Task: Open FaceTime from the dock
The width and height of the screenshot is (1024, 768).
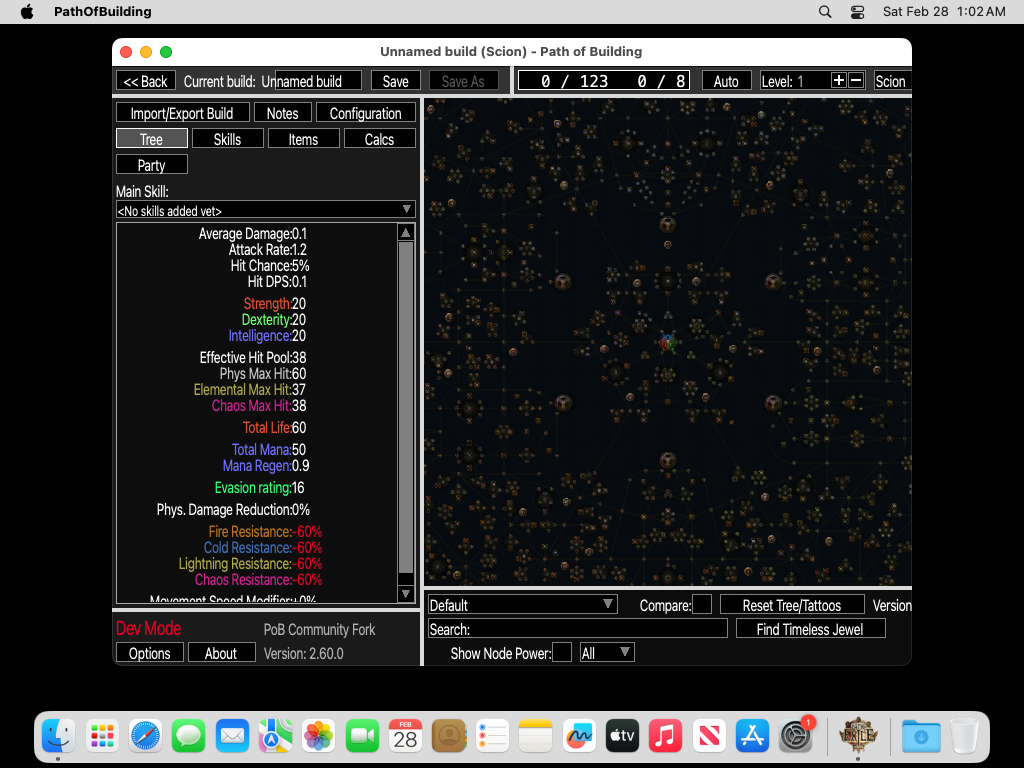Action: coord(362,736)
